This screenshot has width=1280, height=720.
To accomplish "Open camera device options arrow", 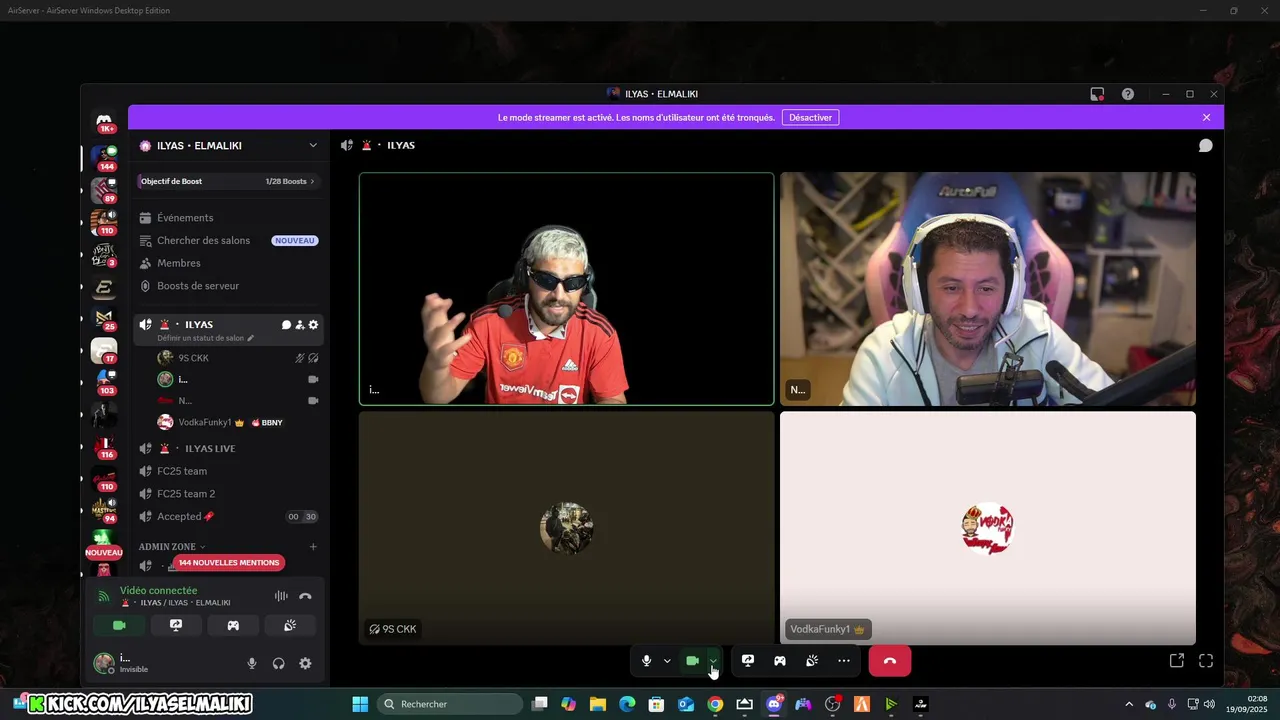I will click(x=713, y=661).
